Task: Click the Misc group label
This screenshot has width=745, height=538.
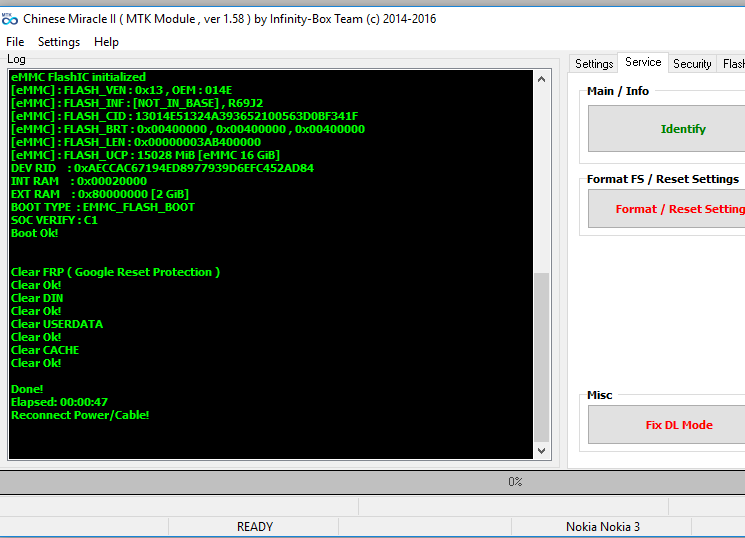Action: (x=600, y=395)
